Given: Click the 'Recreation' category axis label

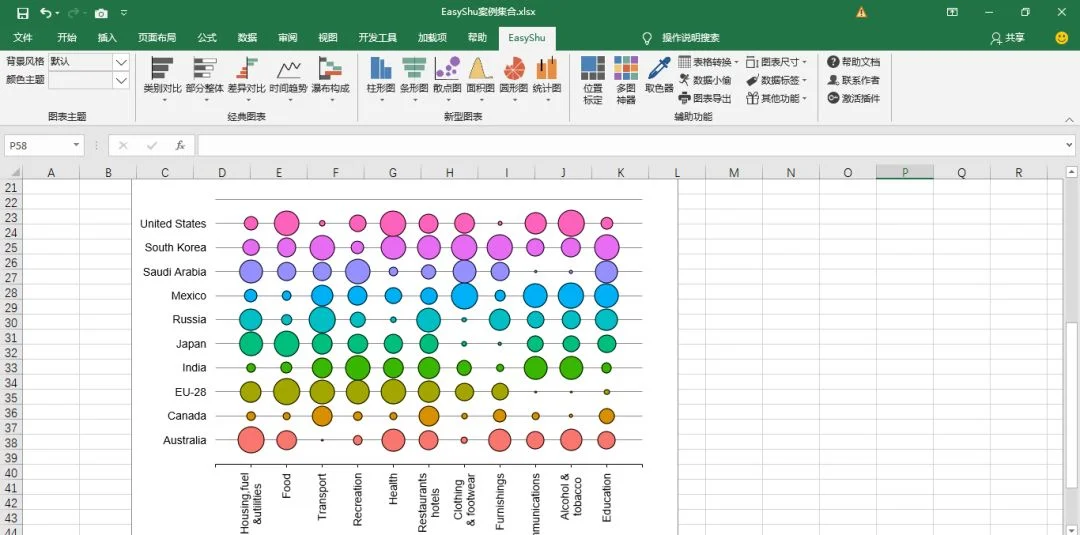Looking at the screenshot, I should tap(357, 500).
